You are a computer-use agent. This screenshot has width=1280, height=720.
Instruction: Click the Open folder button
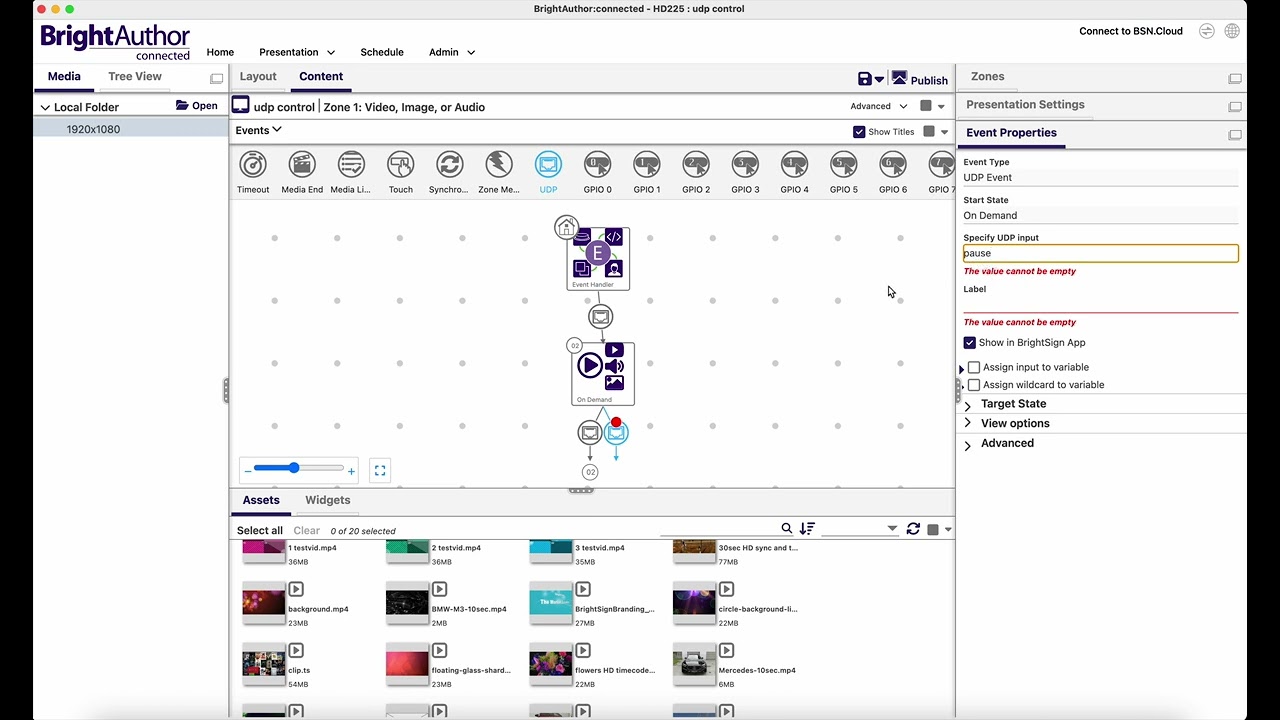point(197,106)
